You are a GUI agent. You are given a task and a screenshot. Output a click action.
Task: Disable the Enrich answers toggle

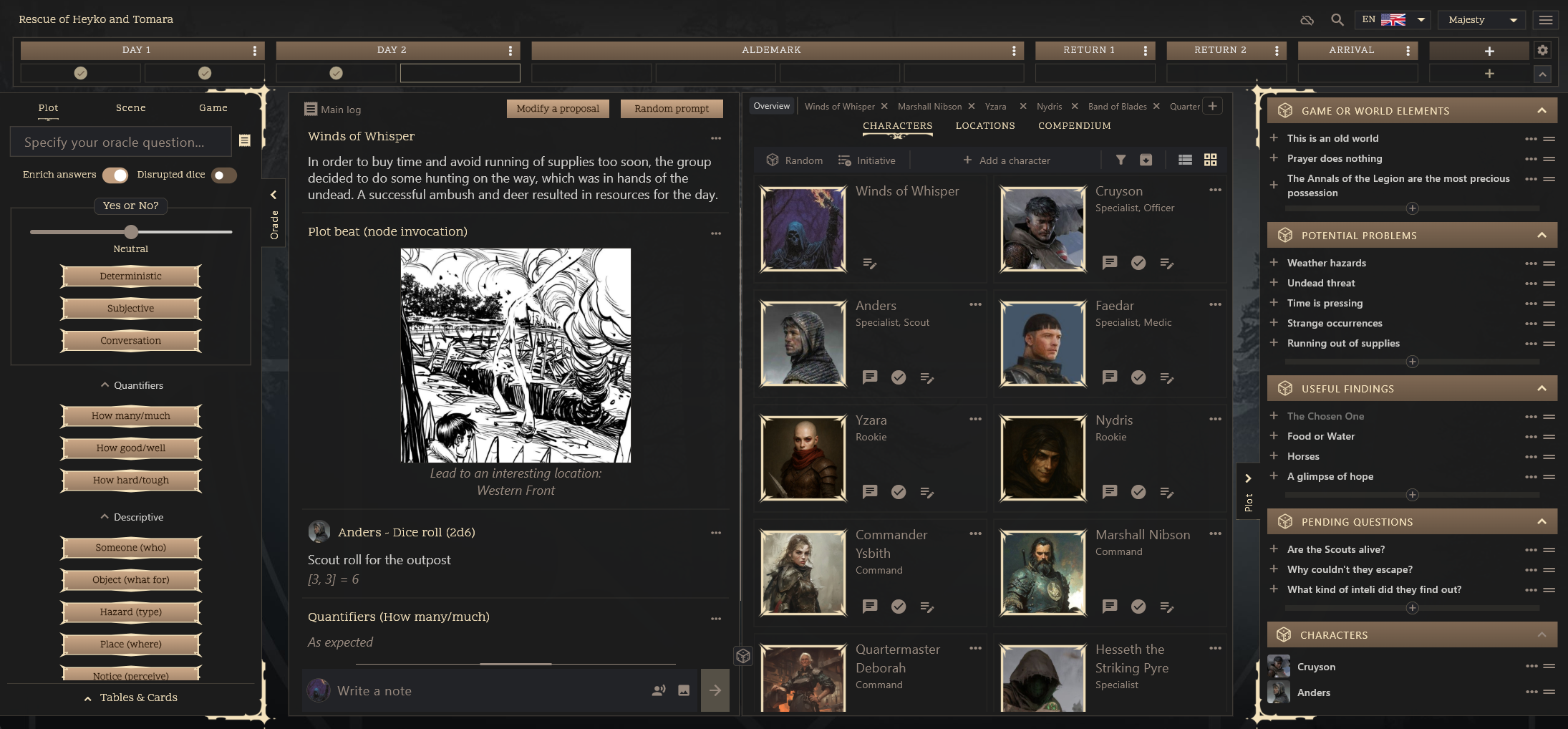click(x=117, y=175)
